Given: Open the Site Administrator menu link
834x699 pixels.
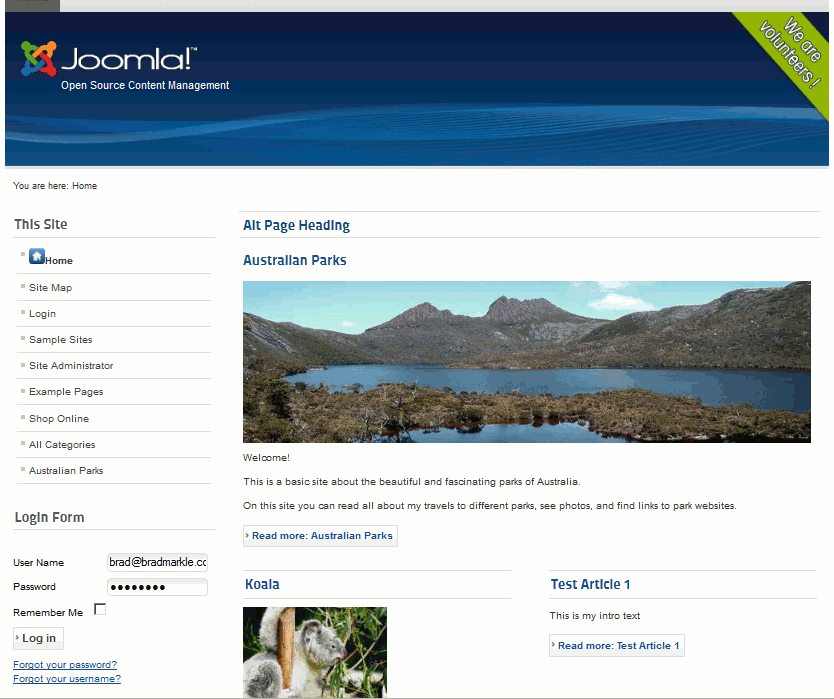Looking at the screenshot, I should click(71, 365).
